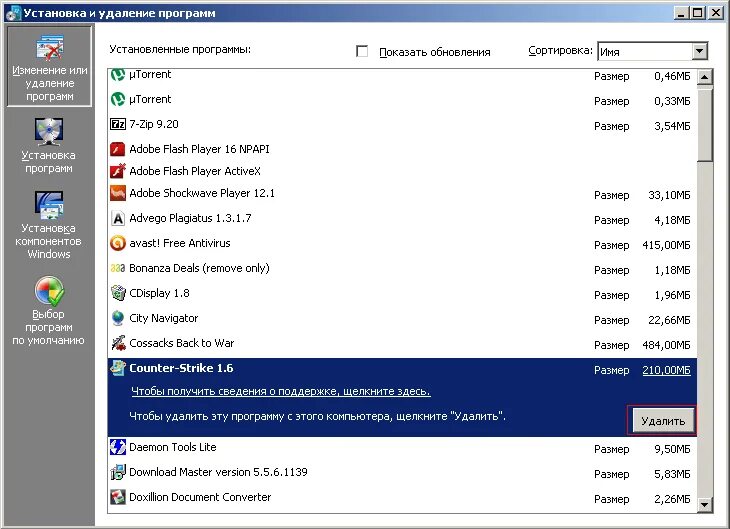Select CDisplay 1.8 entry
This screenshot has height=529, width=730.
159,293
